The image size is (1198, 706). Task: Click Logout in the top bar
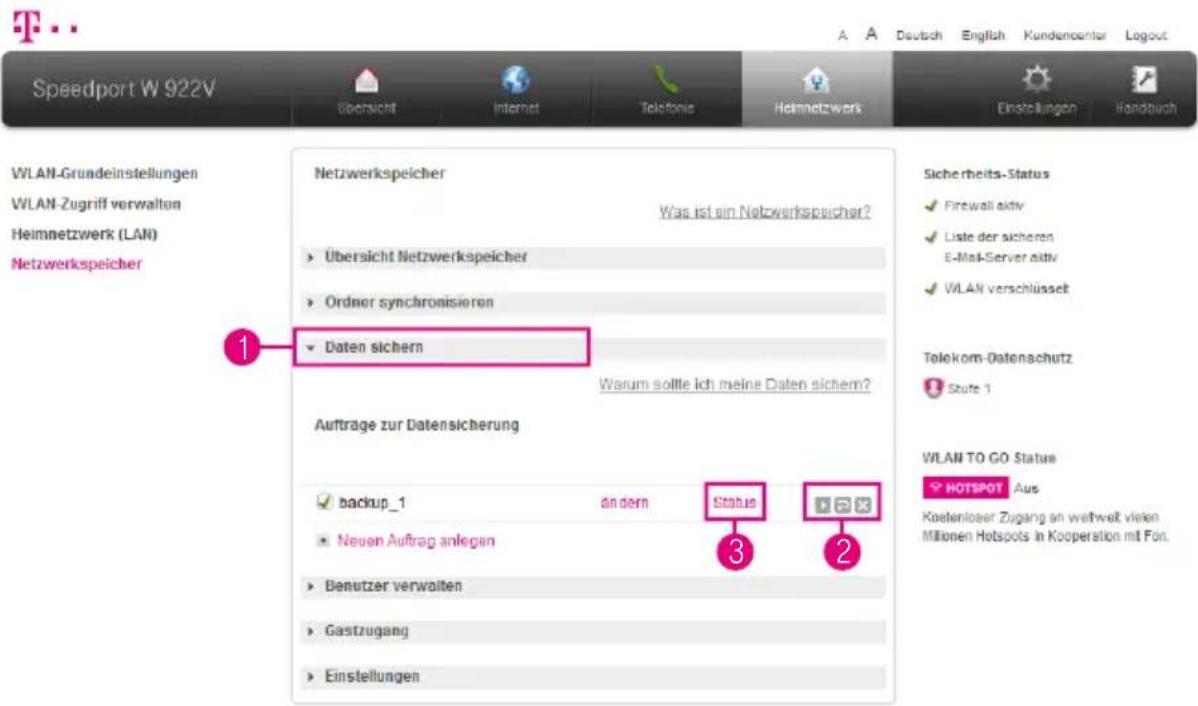point(1146,35)
